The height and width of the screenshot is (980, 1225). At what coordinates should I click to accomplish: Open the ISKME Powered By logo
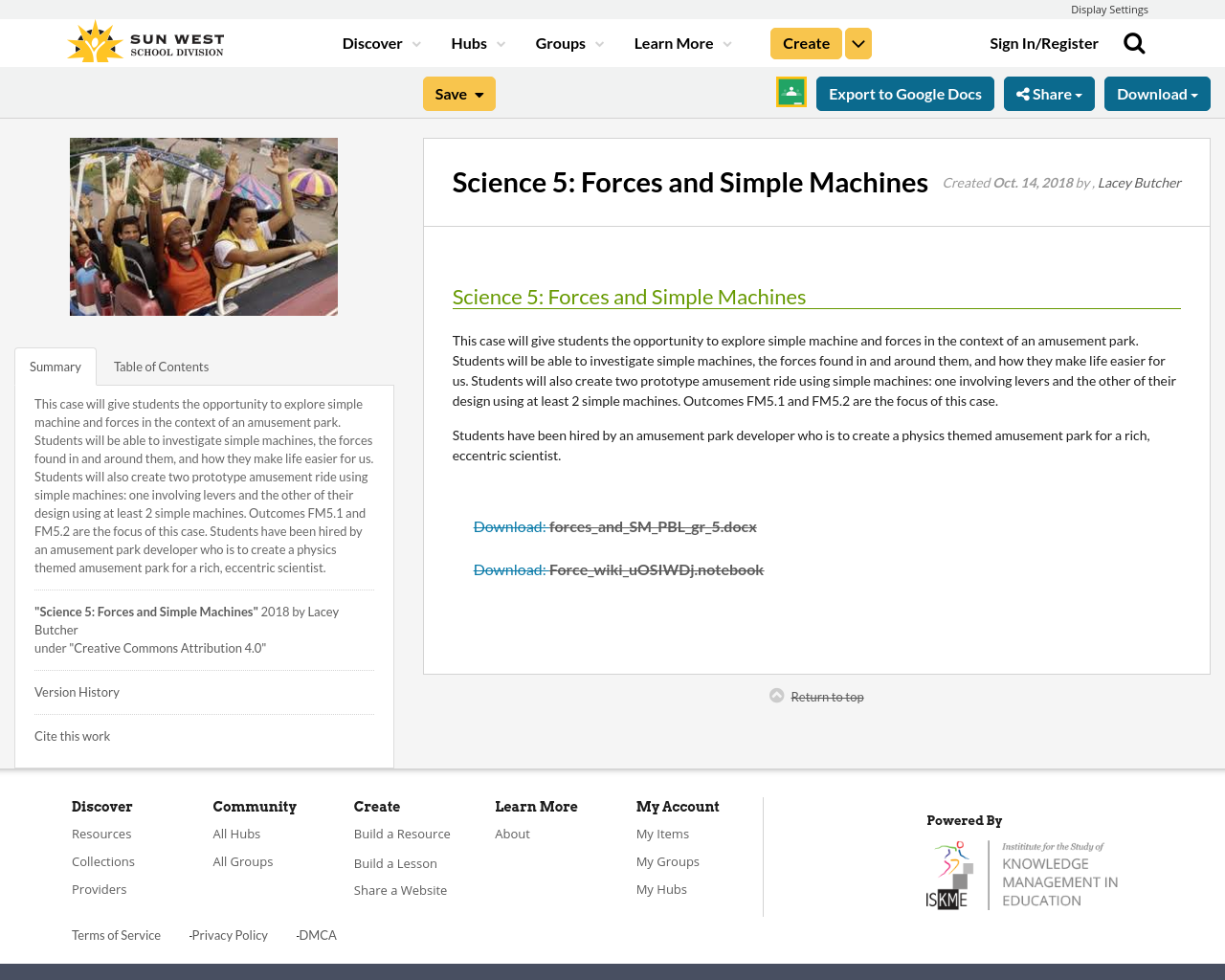1022,873
